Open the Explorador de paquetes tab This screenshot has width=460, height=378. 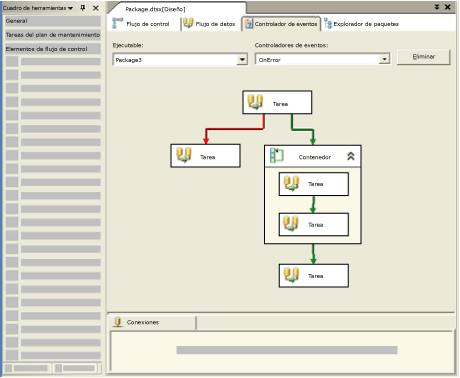362,24
